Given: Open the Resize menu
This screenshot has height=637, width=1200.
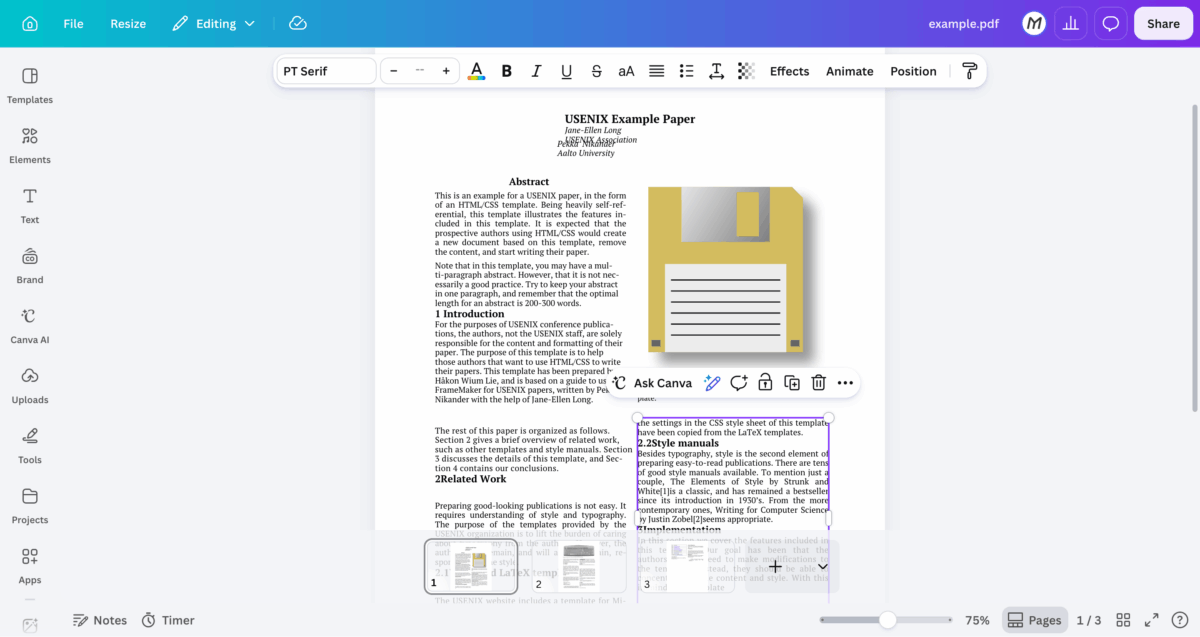Looking at the screenshot, I should point(128,23).
